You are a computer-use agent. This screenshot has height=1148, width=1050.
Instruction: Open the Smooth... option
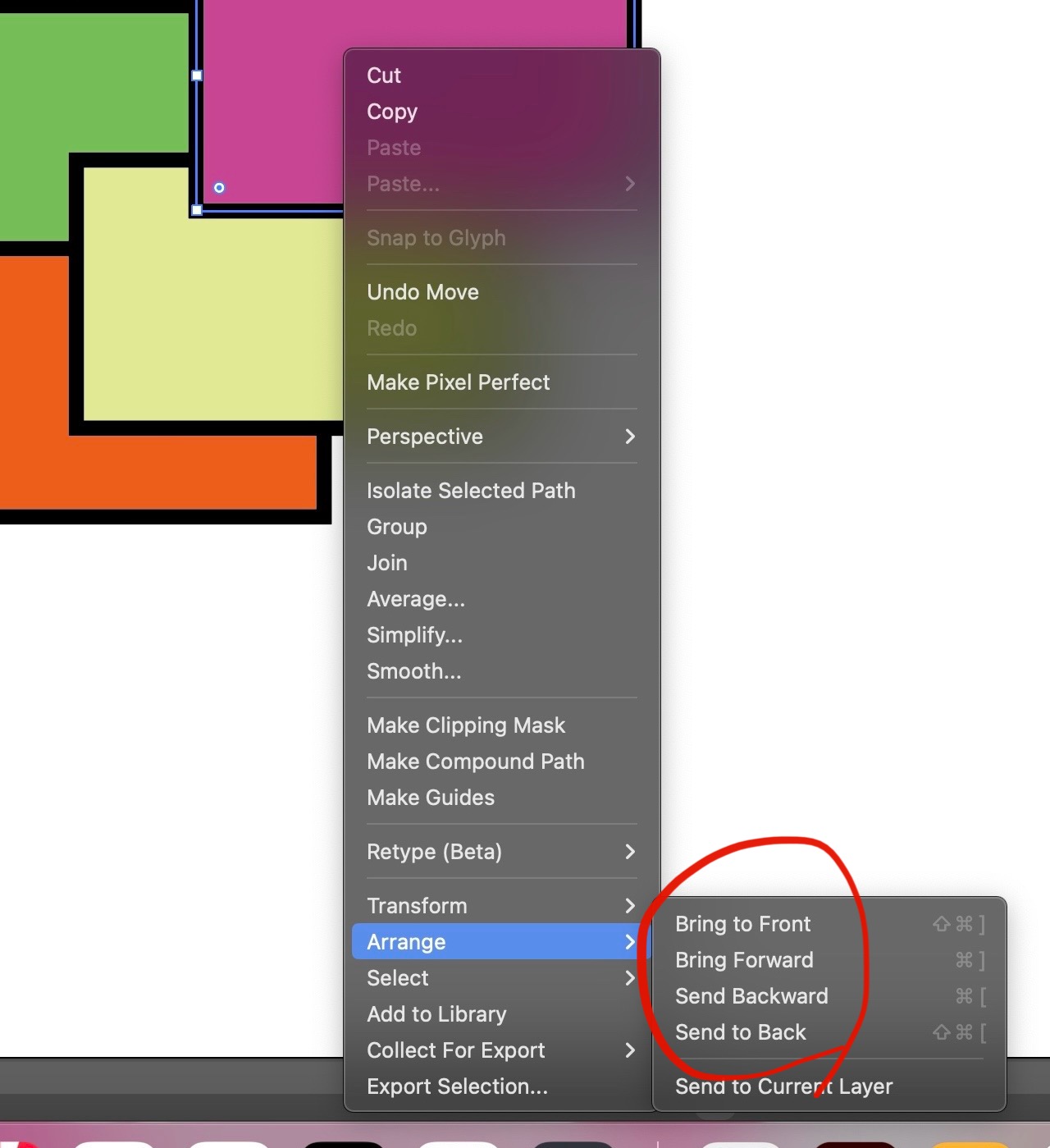pyautogui.click(x=502, y=671)
